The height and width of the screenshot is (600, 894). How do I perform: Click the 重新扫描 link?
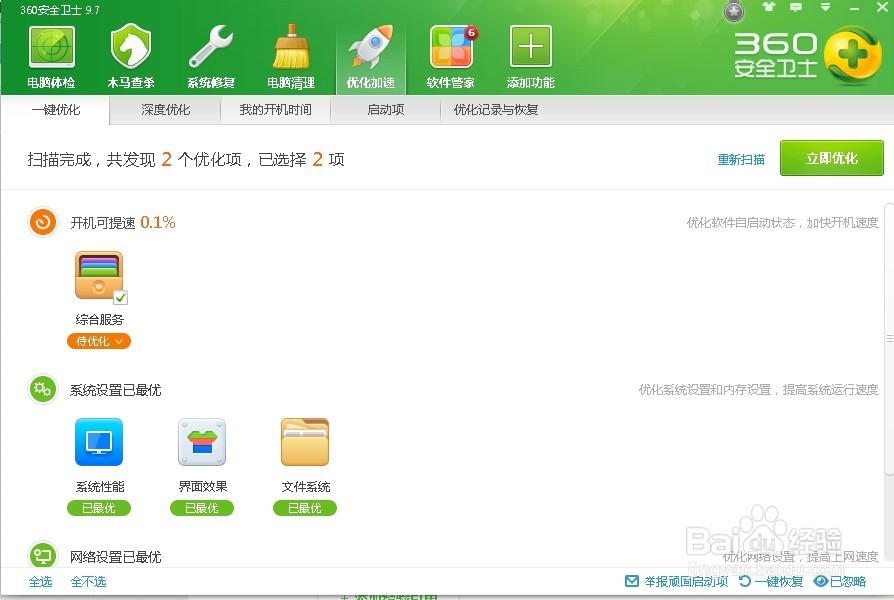pos(741,159)
